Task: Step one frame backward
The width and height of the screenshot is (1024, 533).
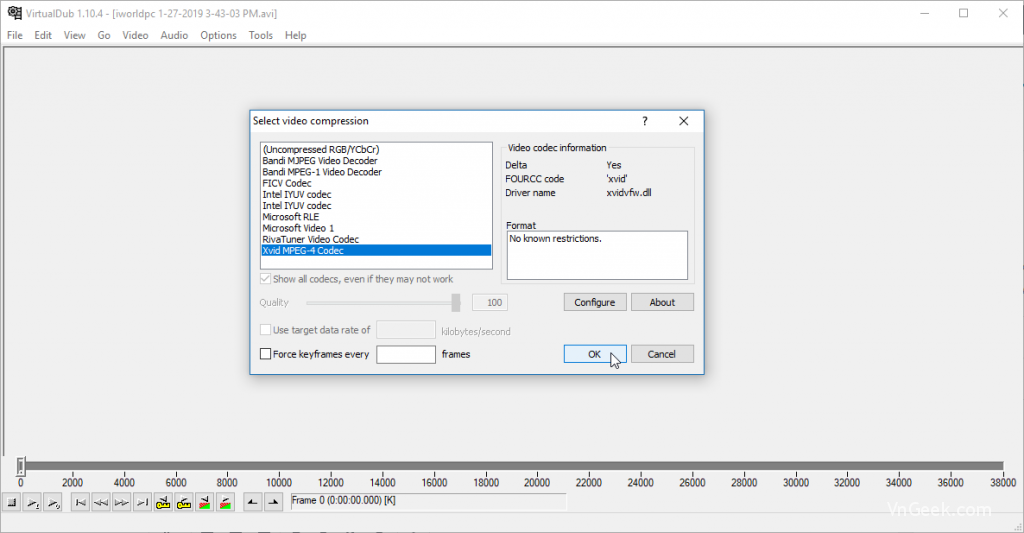Action: (x=101, y=502)
